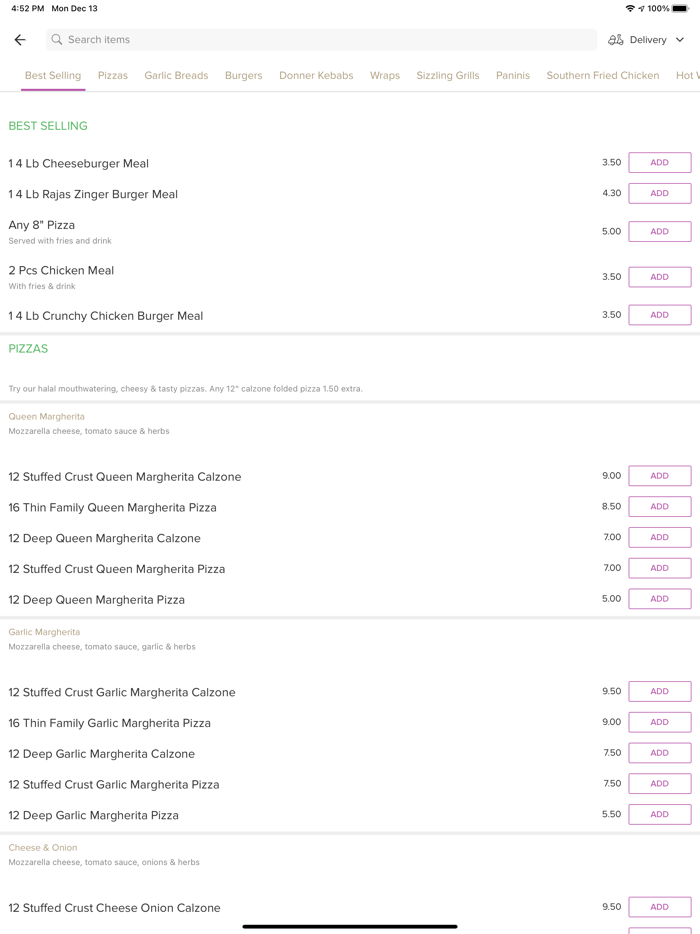This screenshot has height=934, width=700.
Task: Open the Garlic Breads tab
Action: [x=176, y=76]
